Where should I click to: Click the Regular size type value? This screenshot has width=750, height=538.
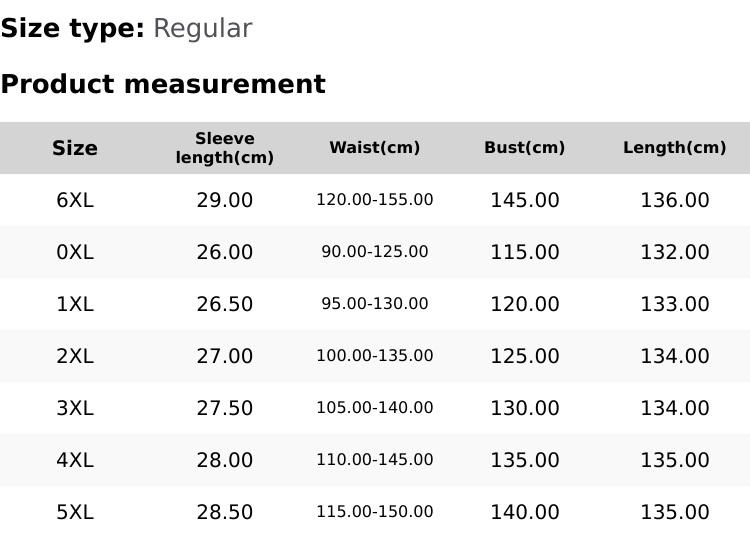coord(202,28)
